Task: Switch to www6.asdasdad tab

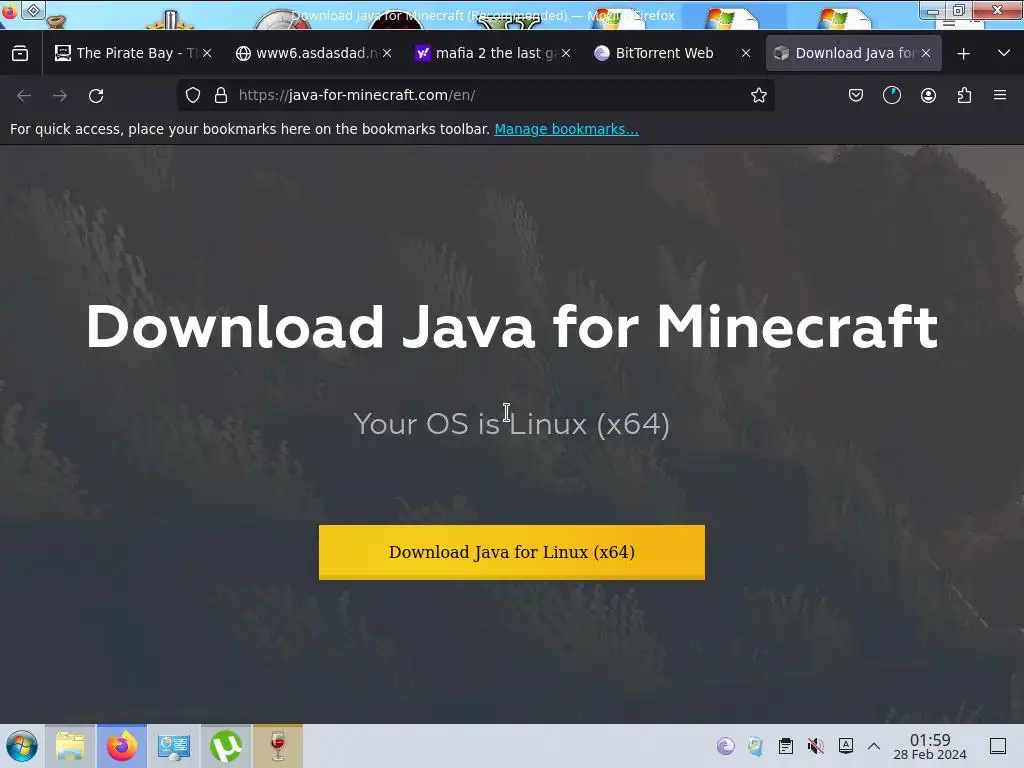Action: point(306,54)
